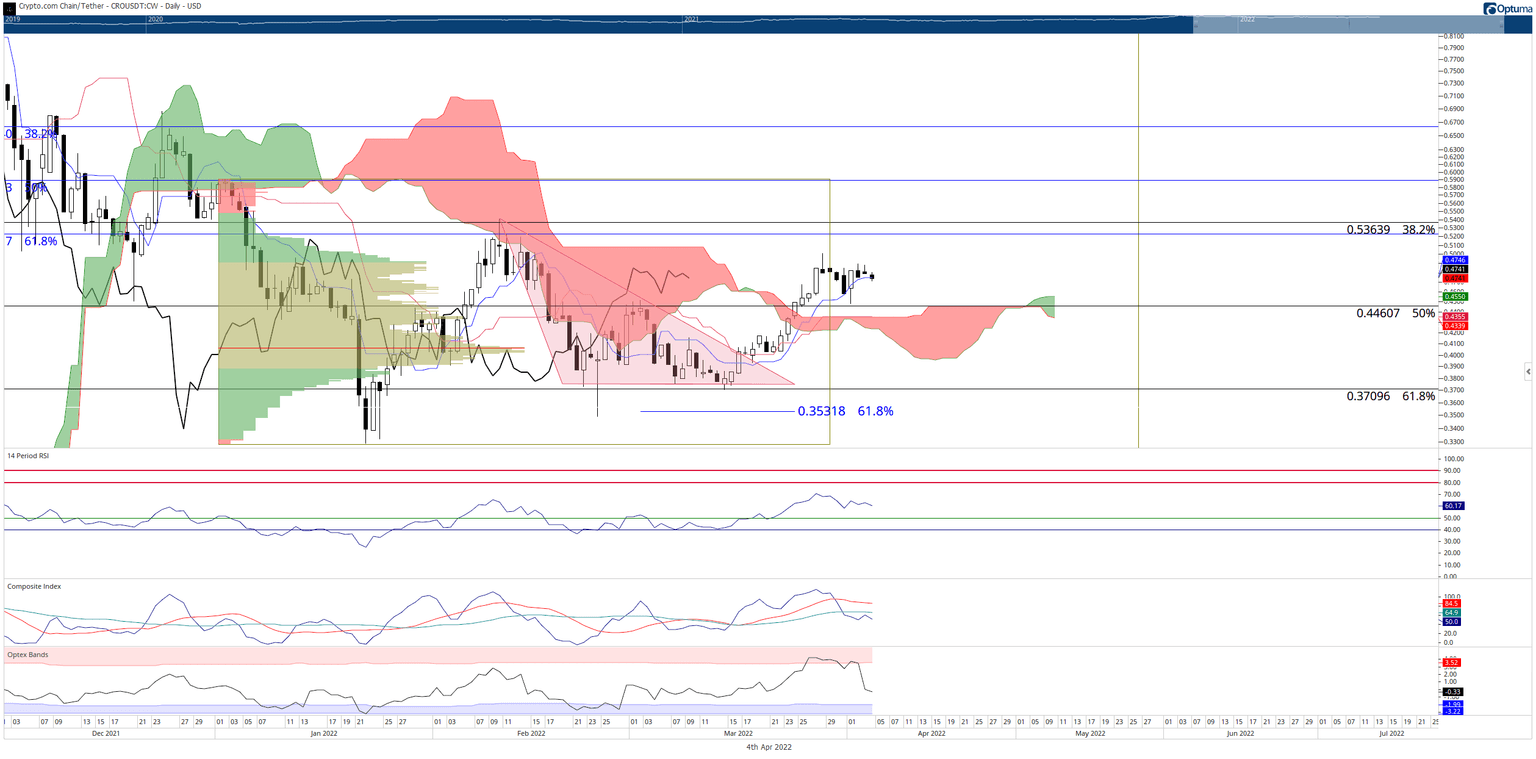Click the Mar 2022 month label
The width and height of the screenshot is (1536, 759).
tap(736, 733)
